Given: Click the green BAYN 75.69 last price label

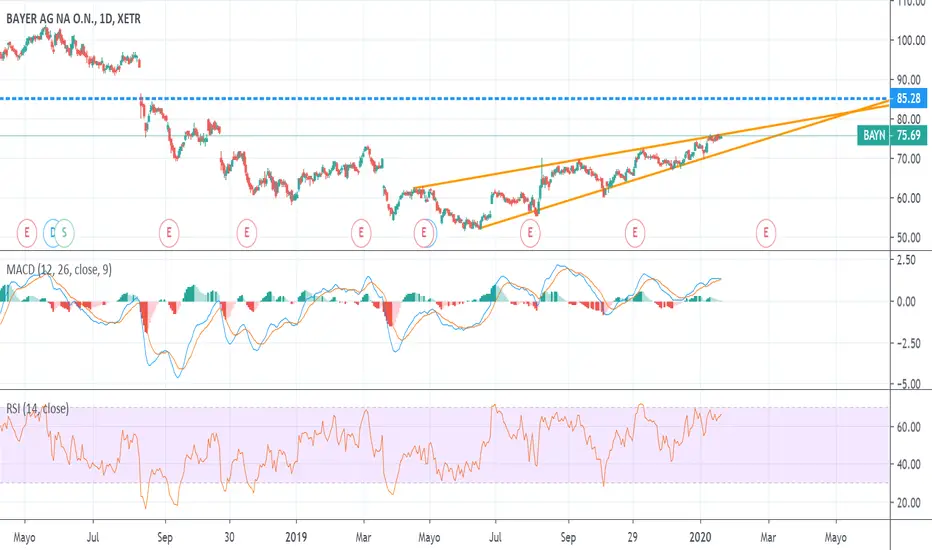Looking at the screenshot, I should (x=892, y=136).
